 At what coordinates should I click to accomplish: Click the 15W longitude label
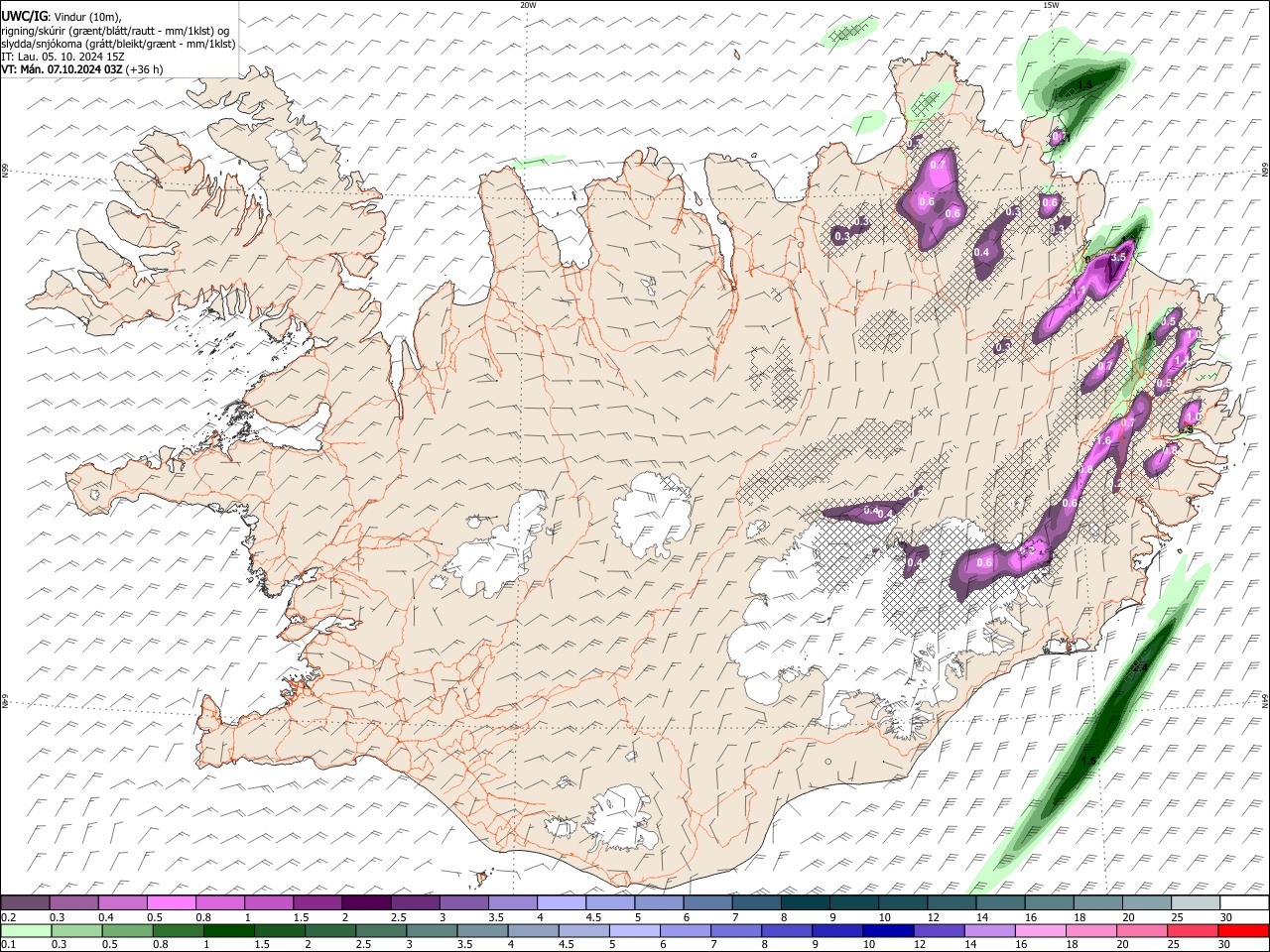point(1051,5)
